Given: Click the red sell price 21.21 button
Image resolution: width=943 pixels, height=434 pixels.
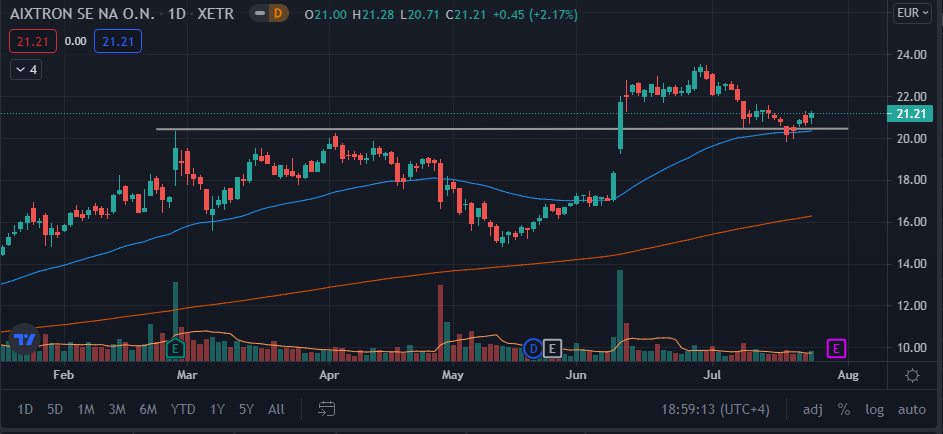Looking at the screenshot, I should point(32,41).
